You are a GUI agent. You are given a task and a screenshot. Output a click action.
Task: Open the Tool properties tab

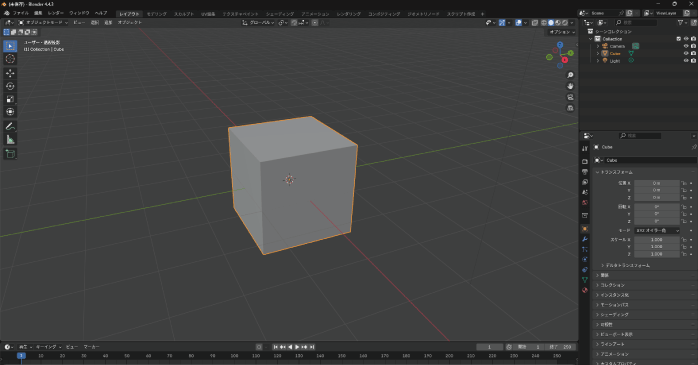(585, 148)
